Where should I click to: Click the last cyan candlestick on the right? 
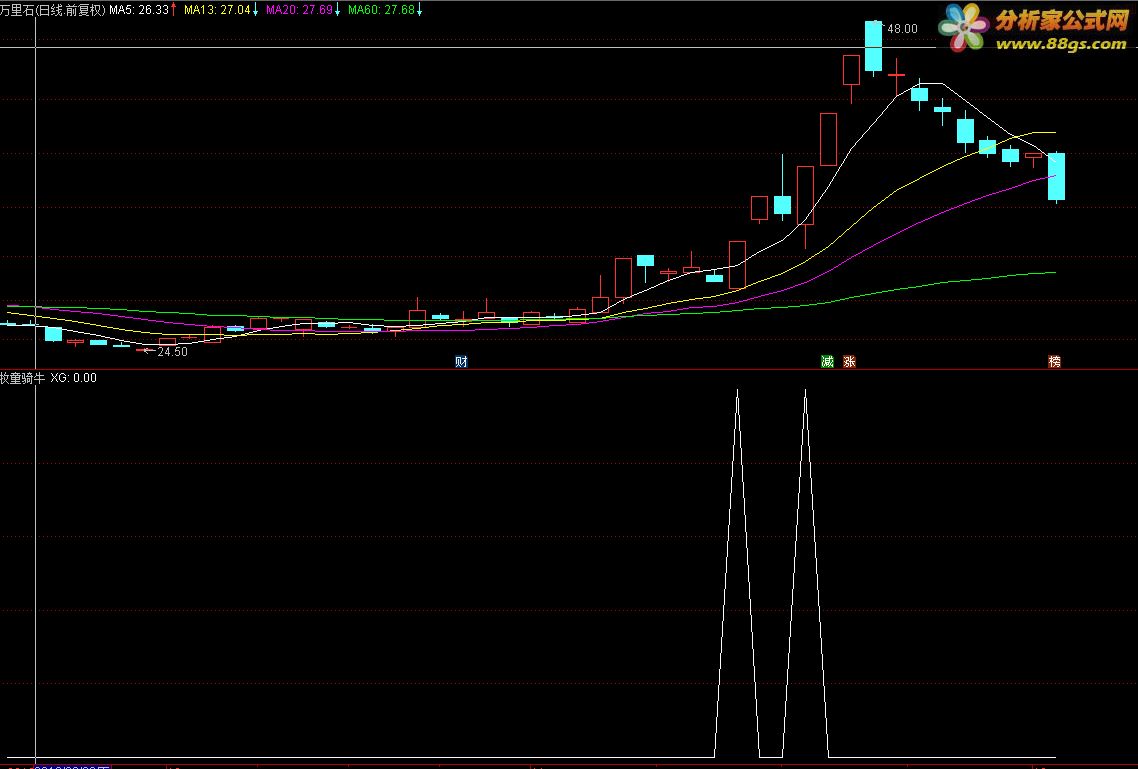click(x=1056, y=176)
